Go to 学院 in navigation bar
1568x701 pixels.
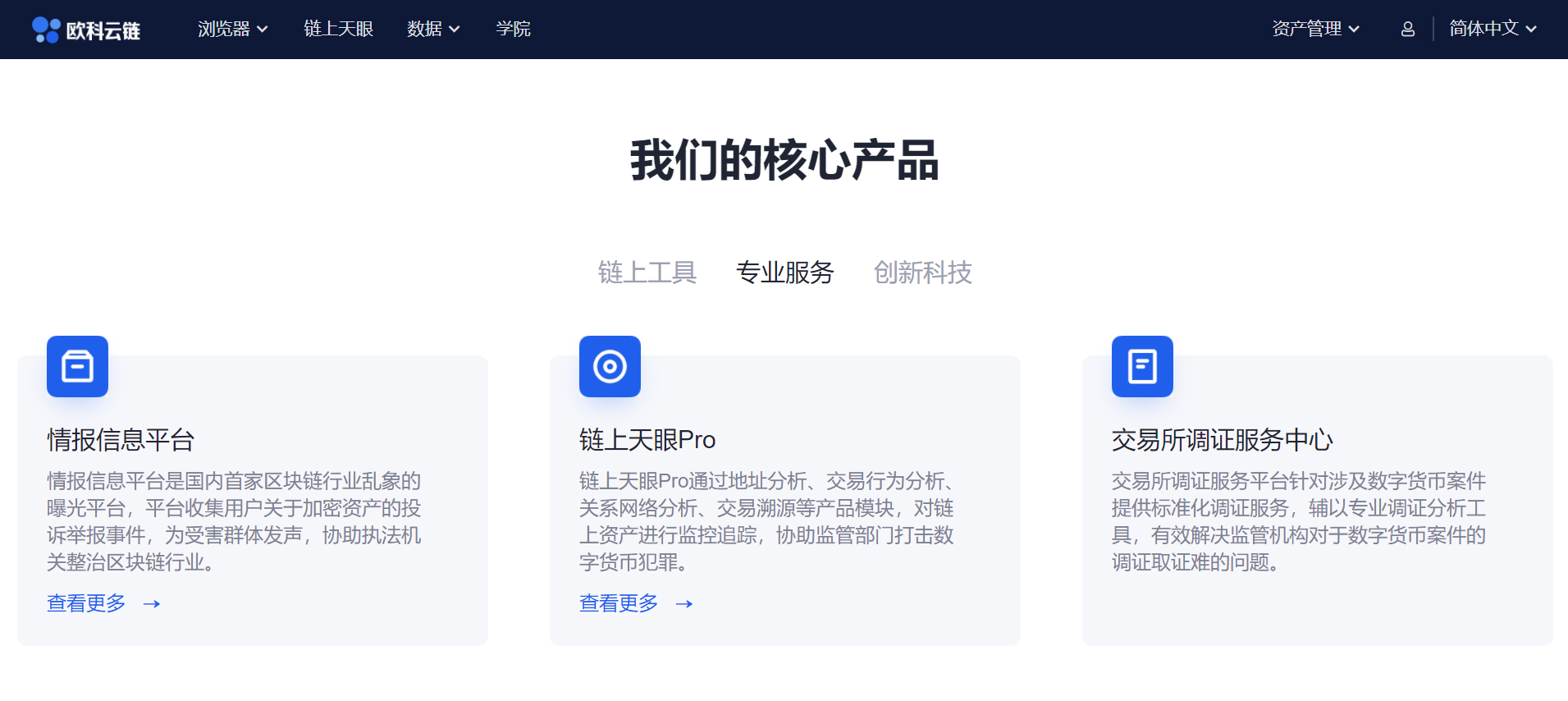pyautogui.click(x=514, y=29)
